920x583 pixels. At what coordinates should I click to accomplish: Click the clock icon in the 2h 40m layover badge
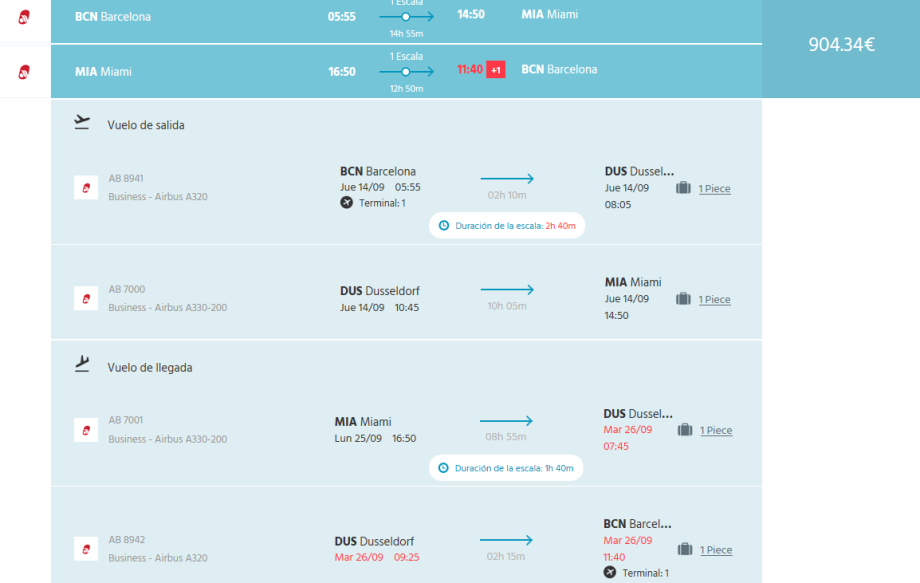(444, 226)
